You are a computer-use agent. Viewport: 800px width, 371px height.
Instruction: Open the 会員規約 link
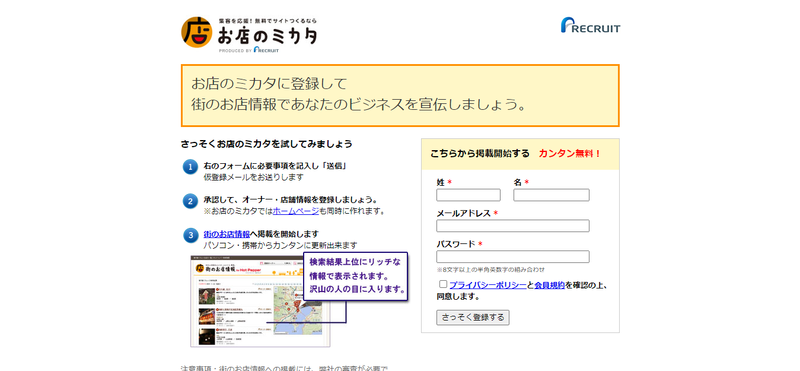point(549,285)
